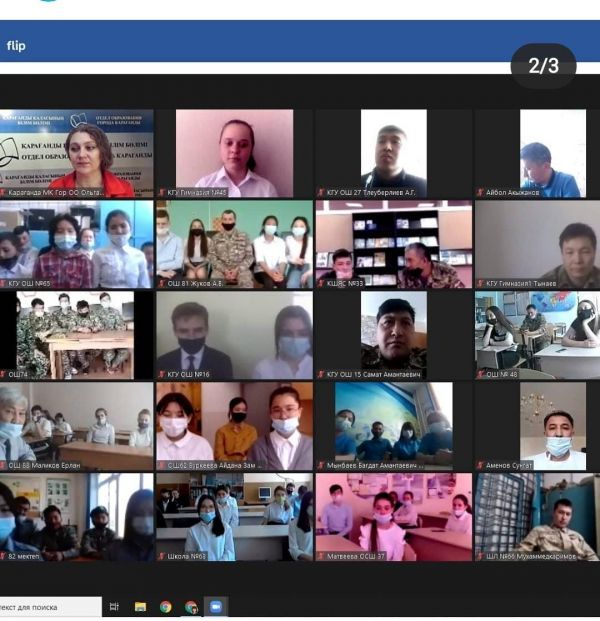600x621 pixels.
Task: Open second Chrome profile icon in taskbar
Action: coord(191,606)
